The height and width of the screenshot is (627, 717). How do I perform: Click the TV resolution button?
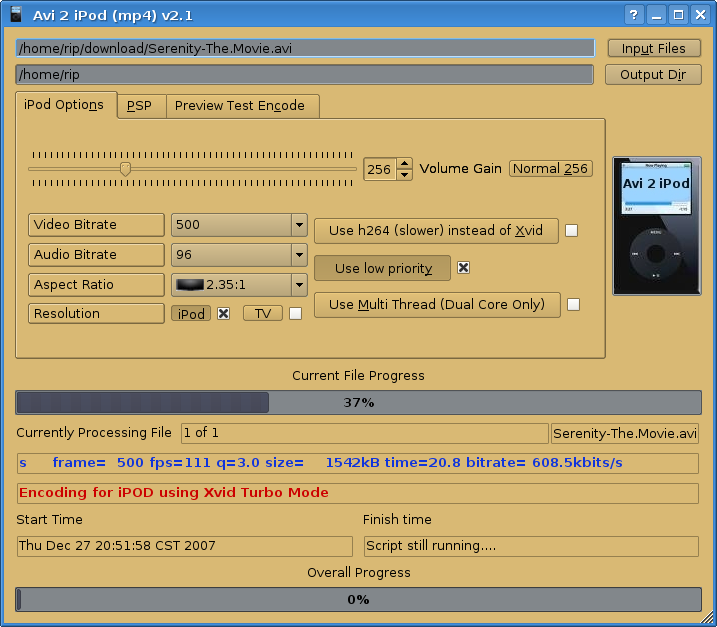[263, 314]
